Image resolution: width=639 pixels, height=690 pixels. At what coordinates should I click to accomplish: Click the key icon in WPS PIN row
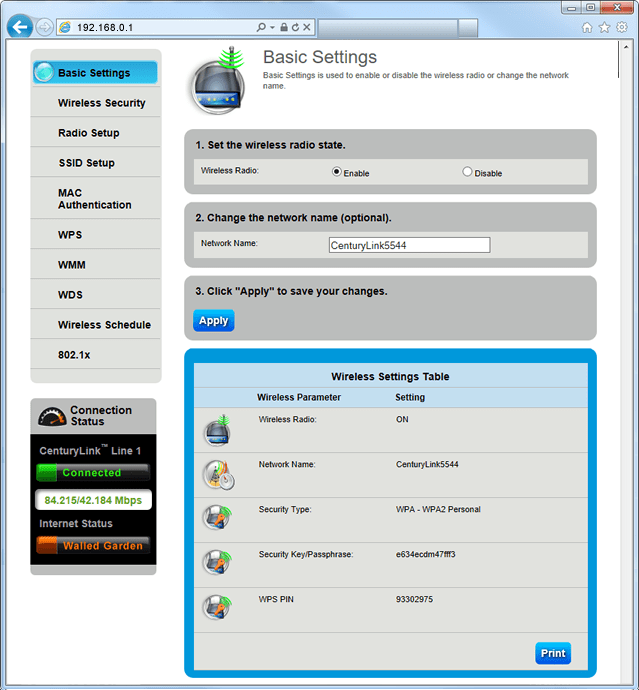point(217,607)
